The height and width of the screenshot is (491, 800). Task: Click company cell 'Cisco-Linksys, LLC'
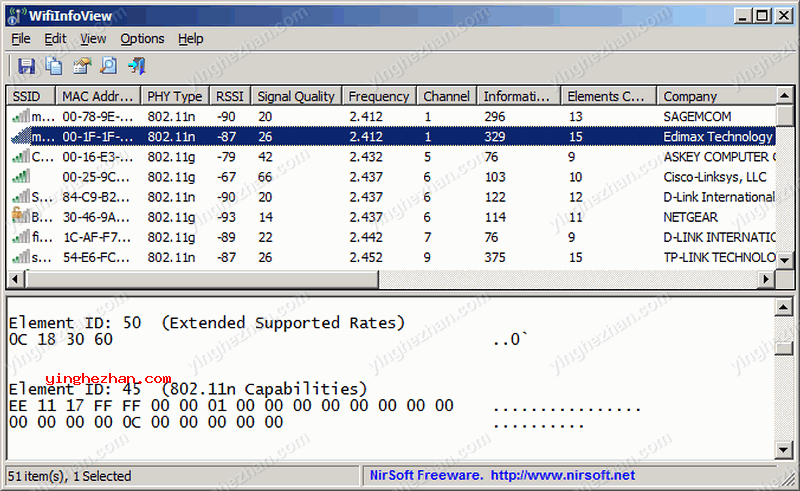click(715, 177)
